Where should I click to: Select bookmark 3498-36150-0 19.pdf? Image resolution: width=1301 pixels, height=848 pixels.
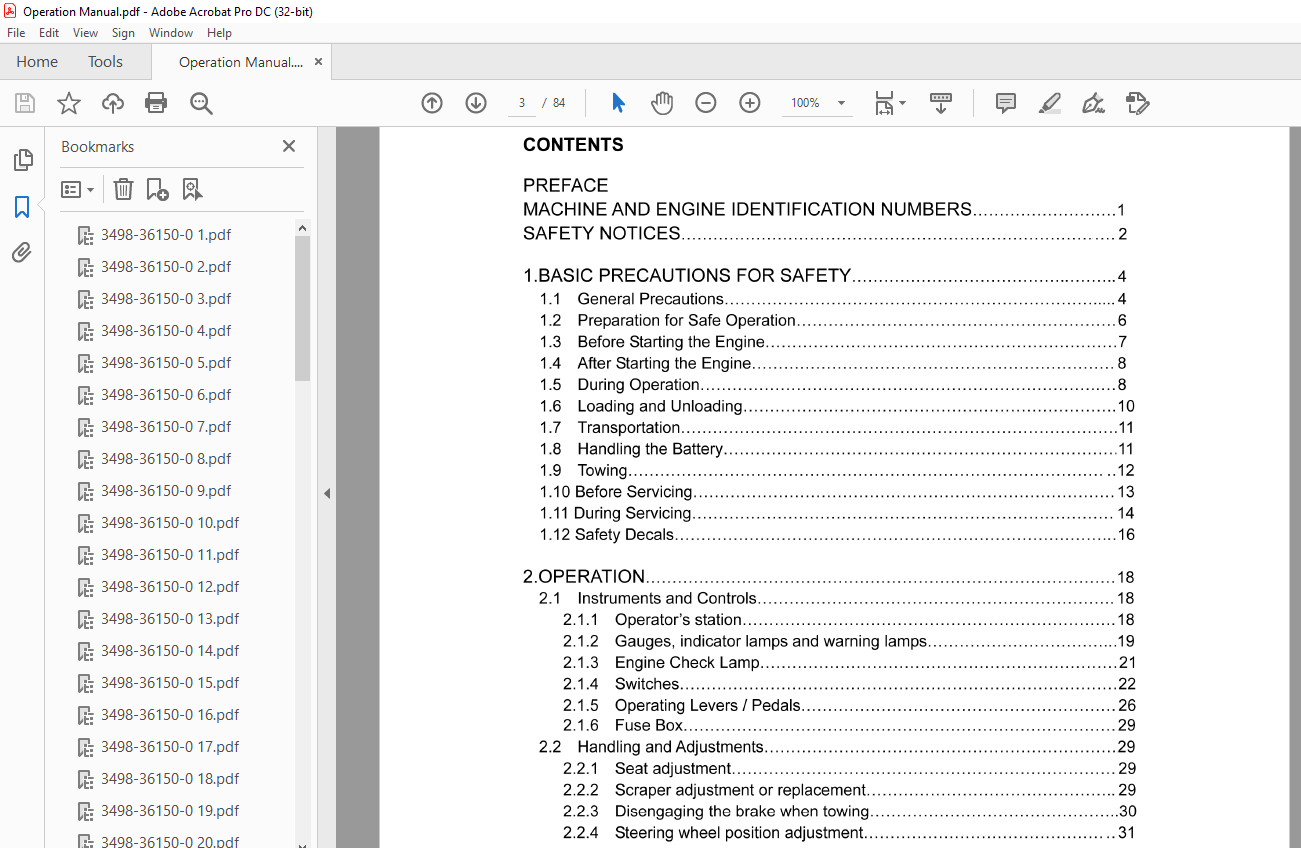click(x=170, y=811)
